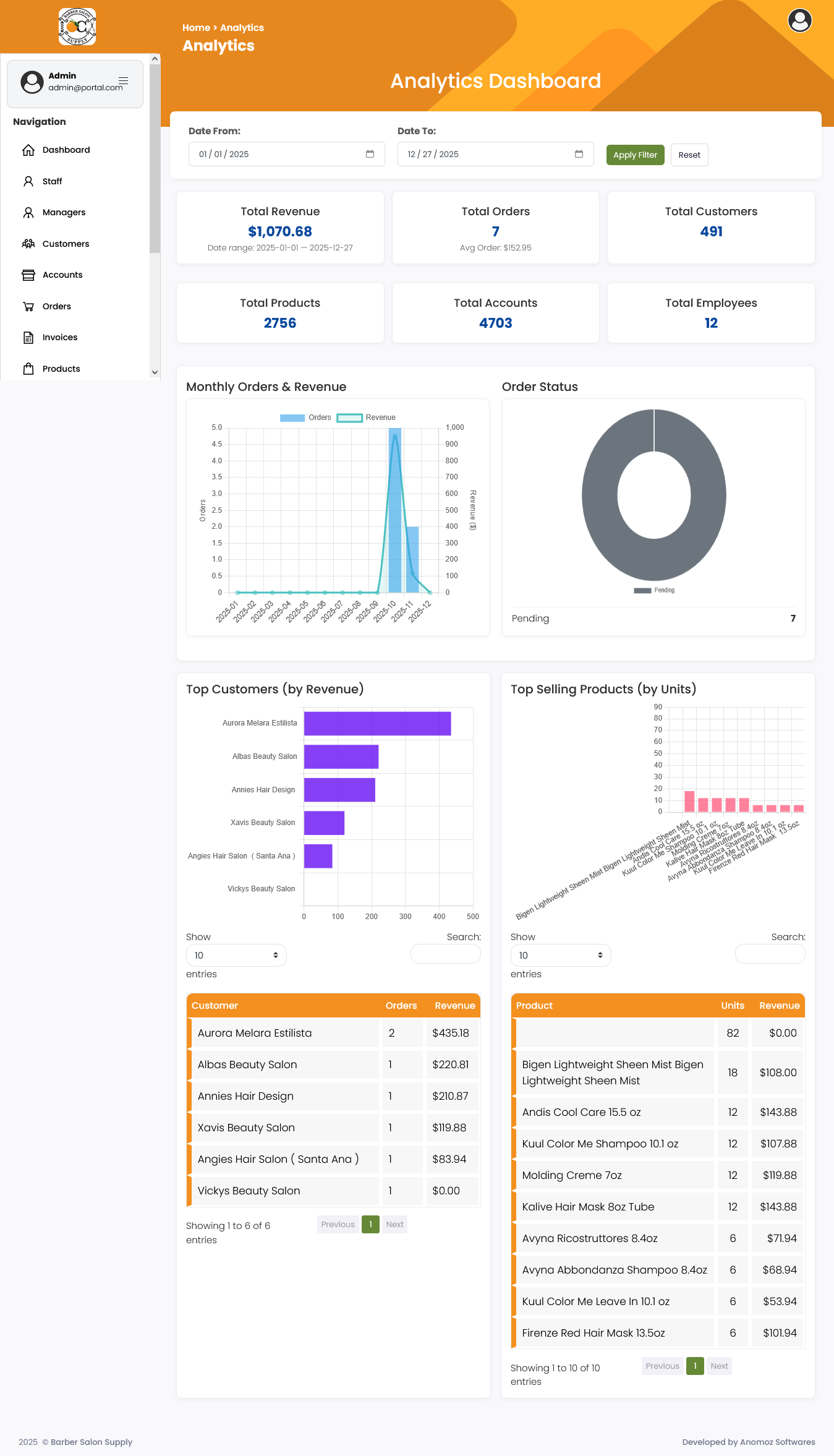Go to Home in breadcrumb
The height and width of the screenshot is (1456, 834).
pos(196,28)
